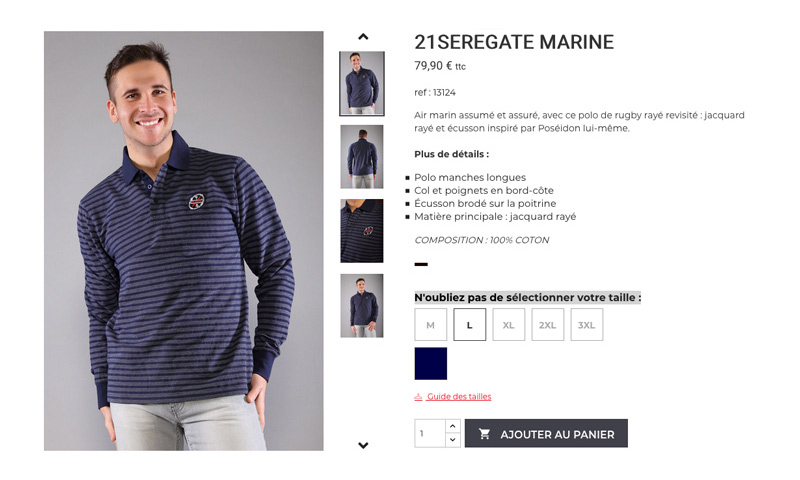Pick the 2XL size box

(547, 324)
